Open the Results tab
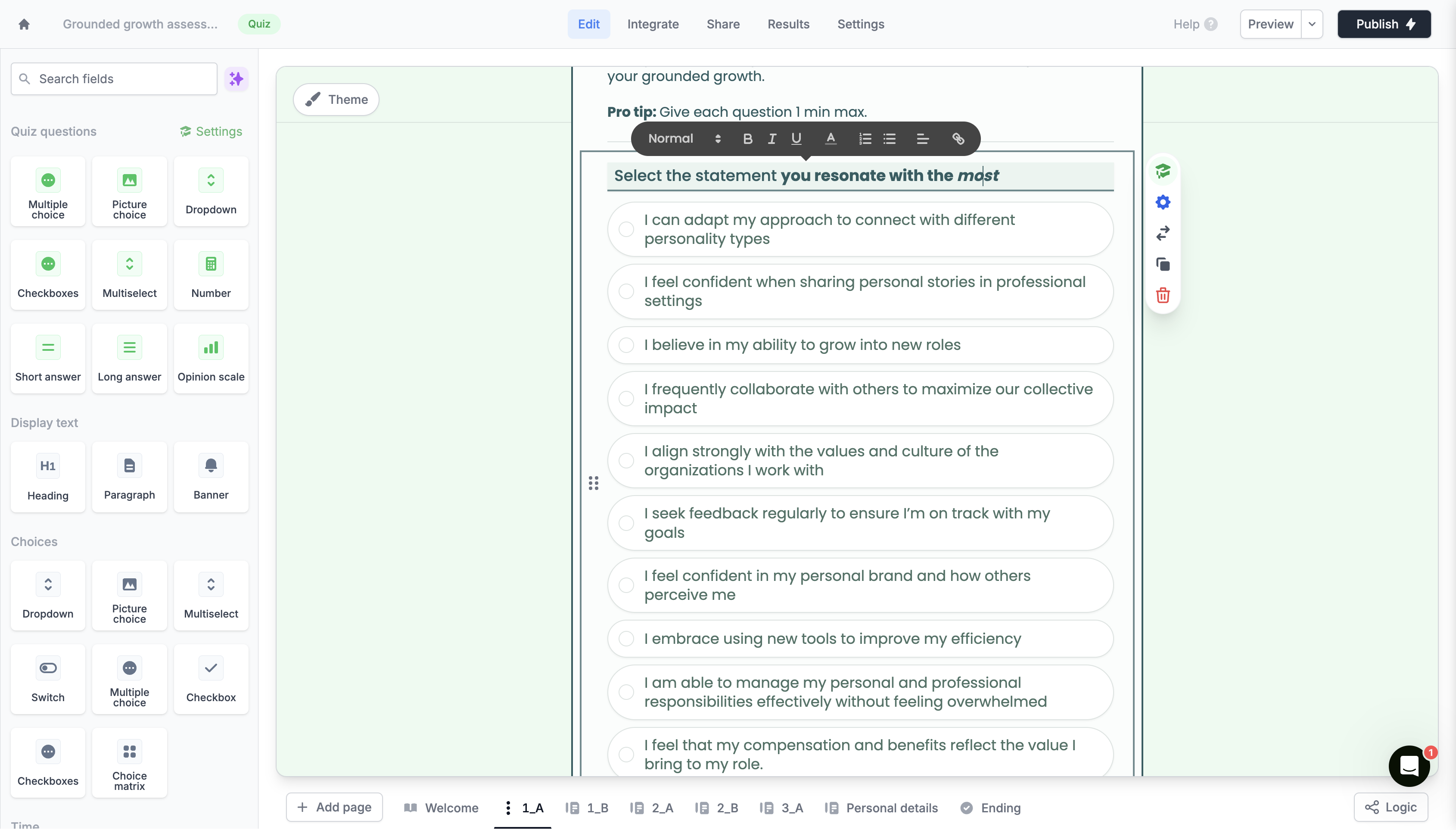 pos(788,24)
